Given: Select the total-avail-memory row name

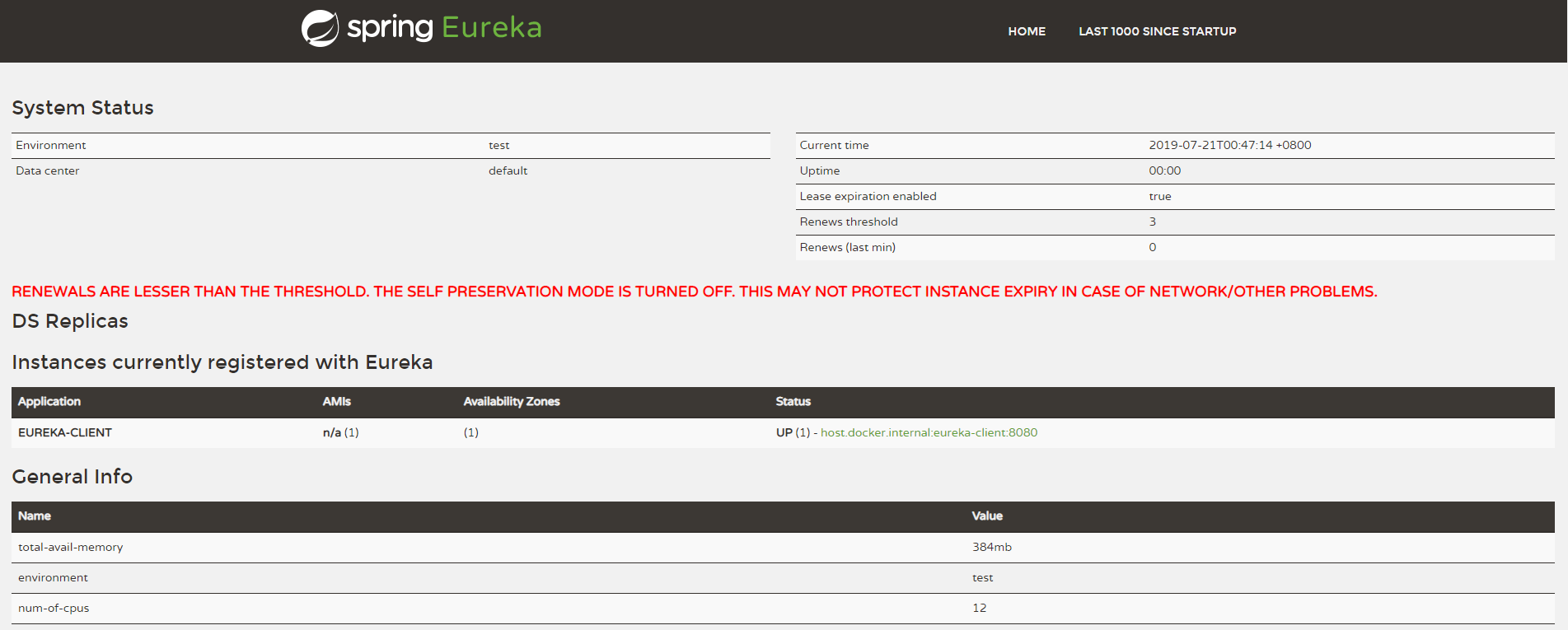Looking at the screenshot, I should (x=71, y=547).
